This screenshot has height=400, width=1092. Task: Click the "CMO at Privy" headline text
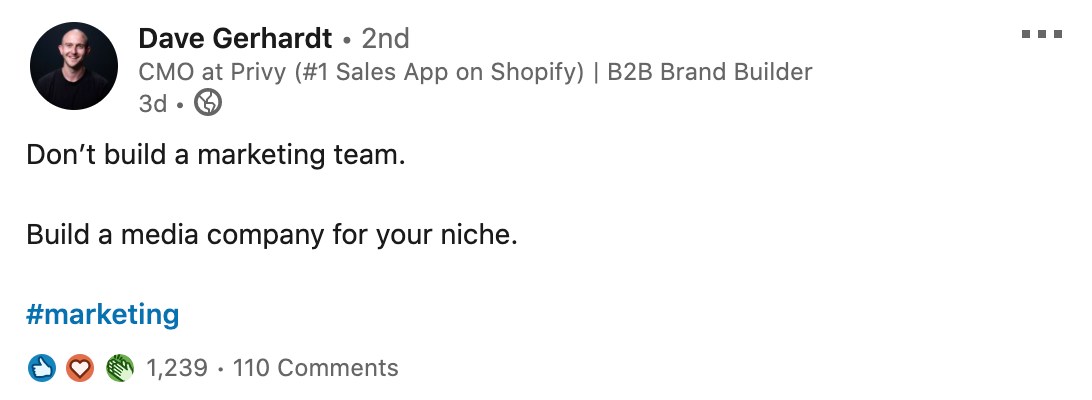tap(215, 72)
